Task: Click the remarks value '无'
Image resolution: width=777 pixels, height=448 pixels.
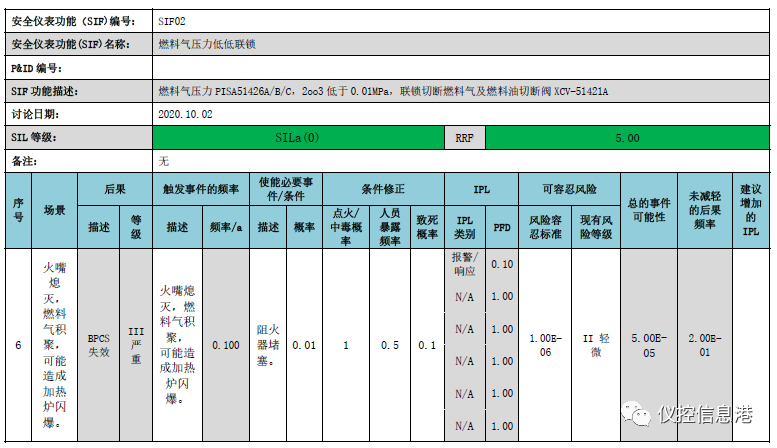Action: click(x=164, y=161)
